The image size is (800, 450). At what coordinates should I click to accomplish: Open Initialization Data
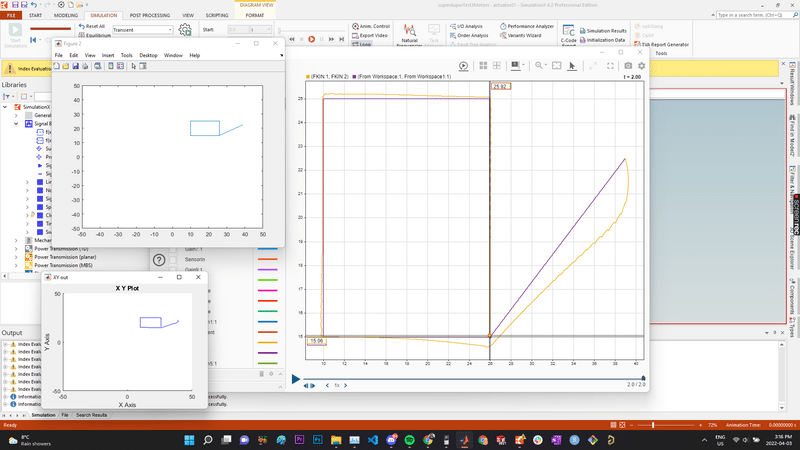coord(602,40)
